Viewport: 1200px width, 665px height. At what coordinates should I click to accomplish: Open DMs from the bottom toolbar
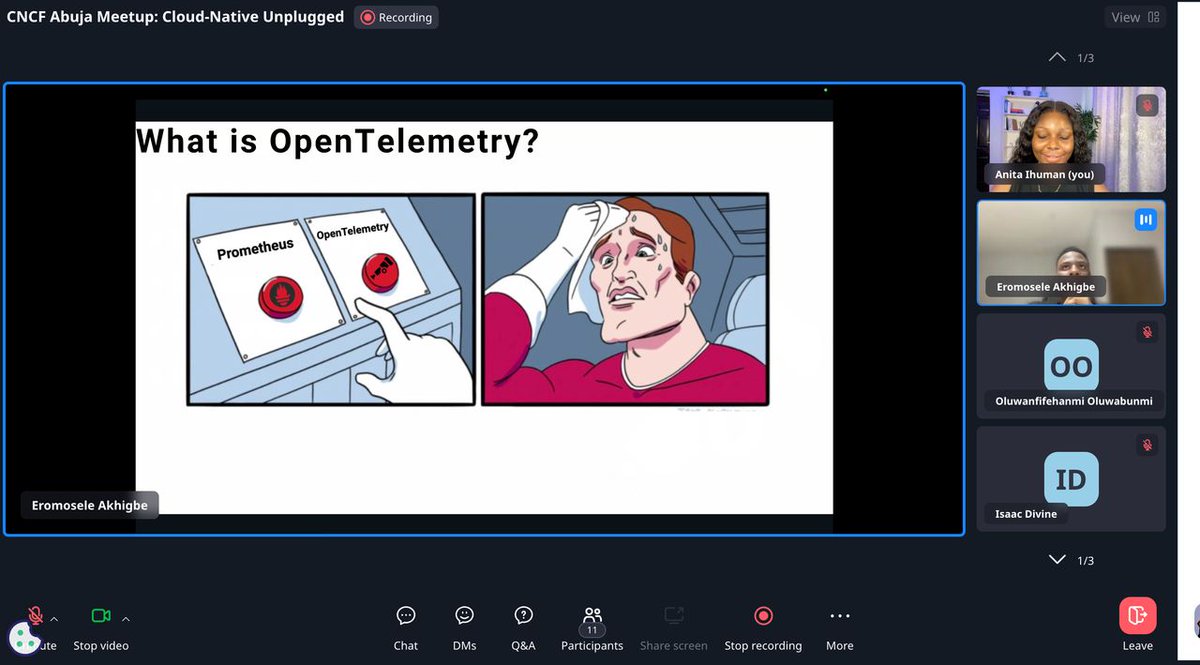click(464, 628)
